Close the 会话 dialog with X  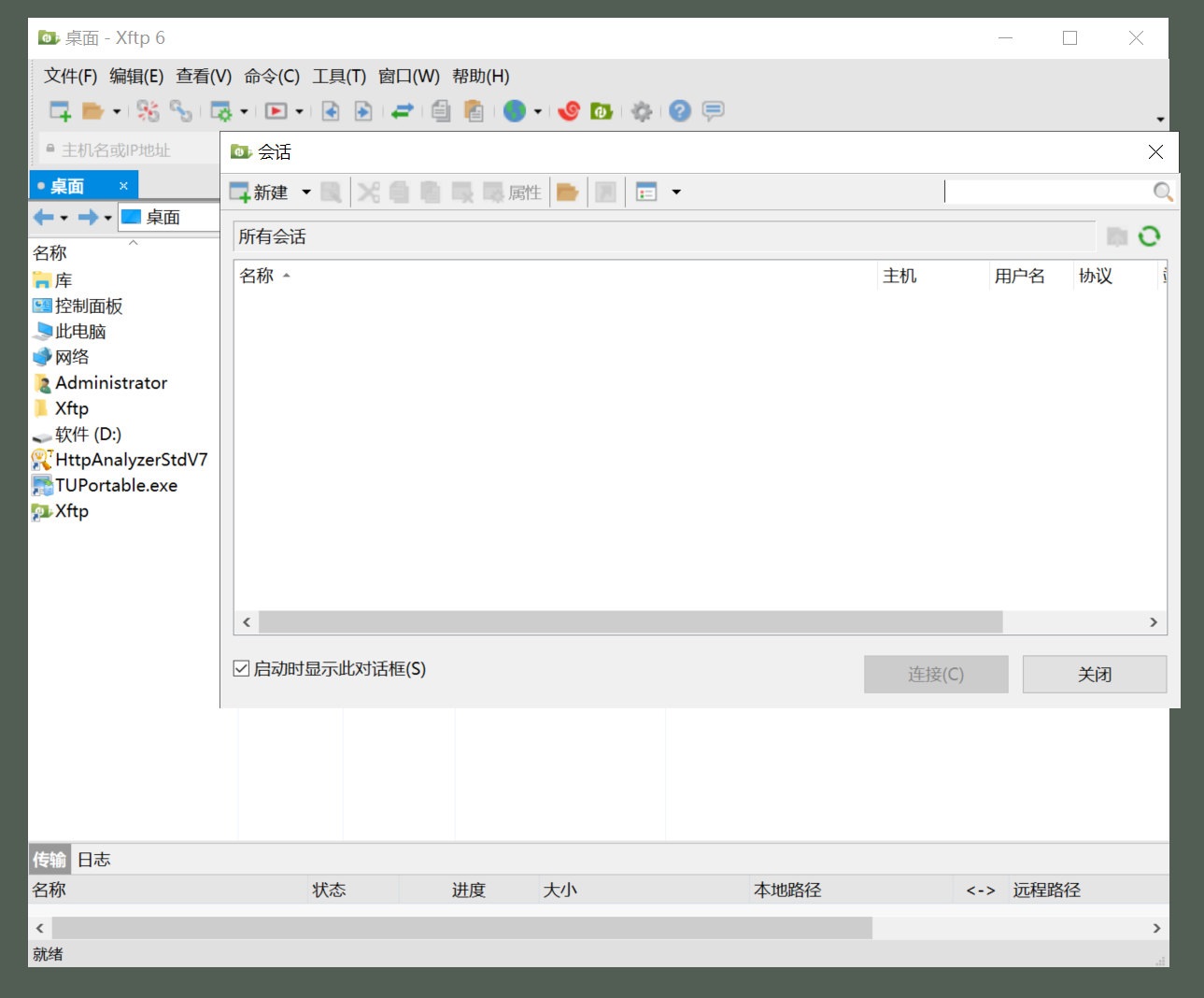(x=1155, y=151)
